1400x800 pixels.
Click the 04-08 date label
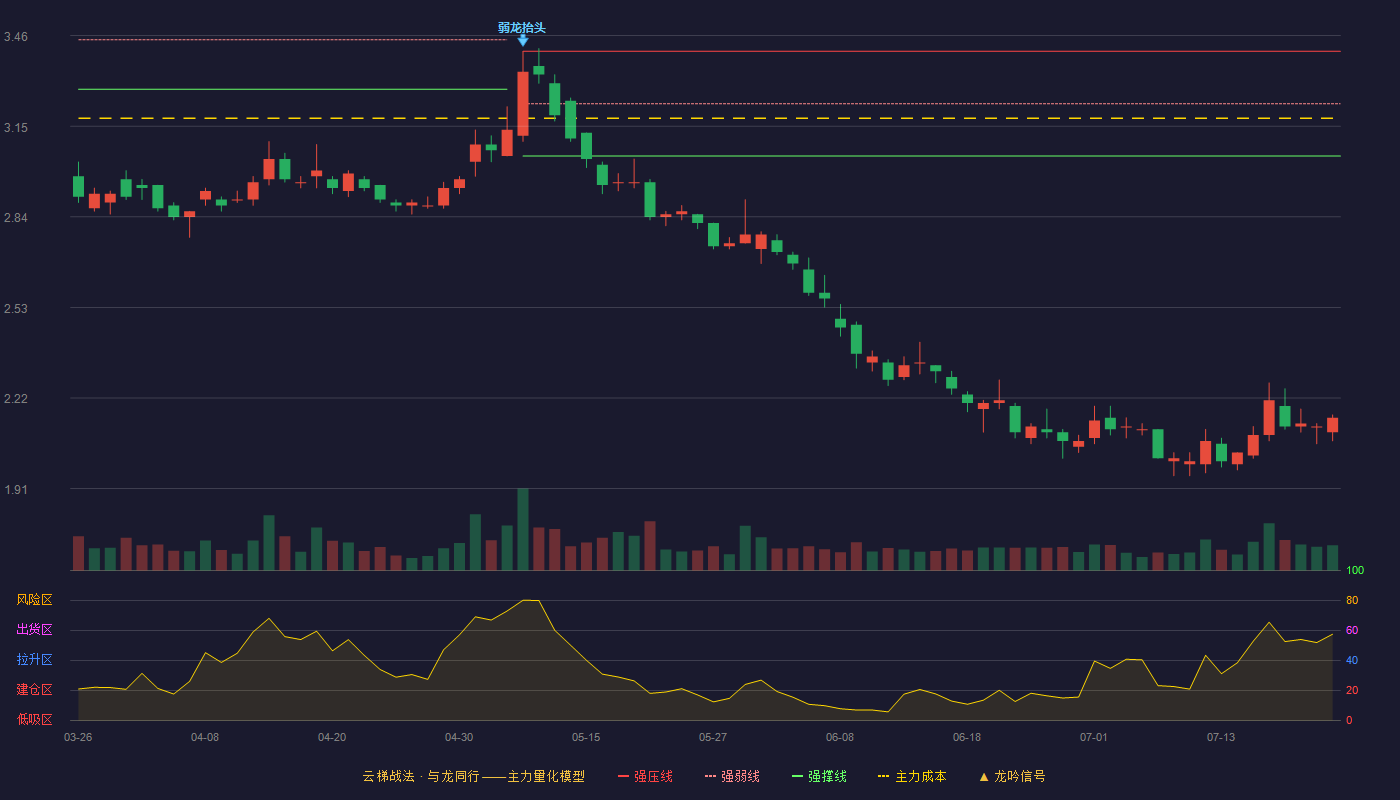(205, 737)
